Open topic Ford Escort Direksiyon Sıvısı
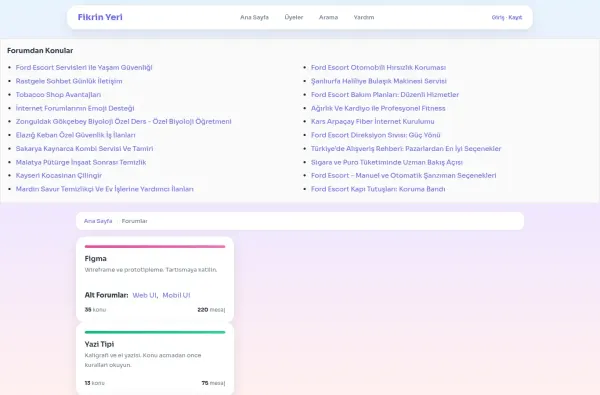The width and height of the screenshot is (600, 395). click(x=375, y=135)
